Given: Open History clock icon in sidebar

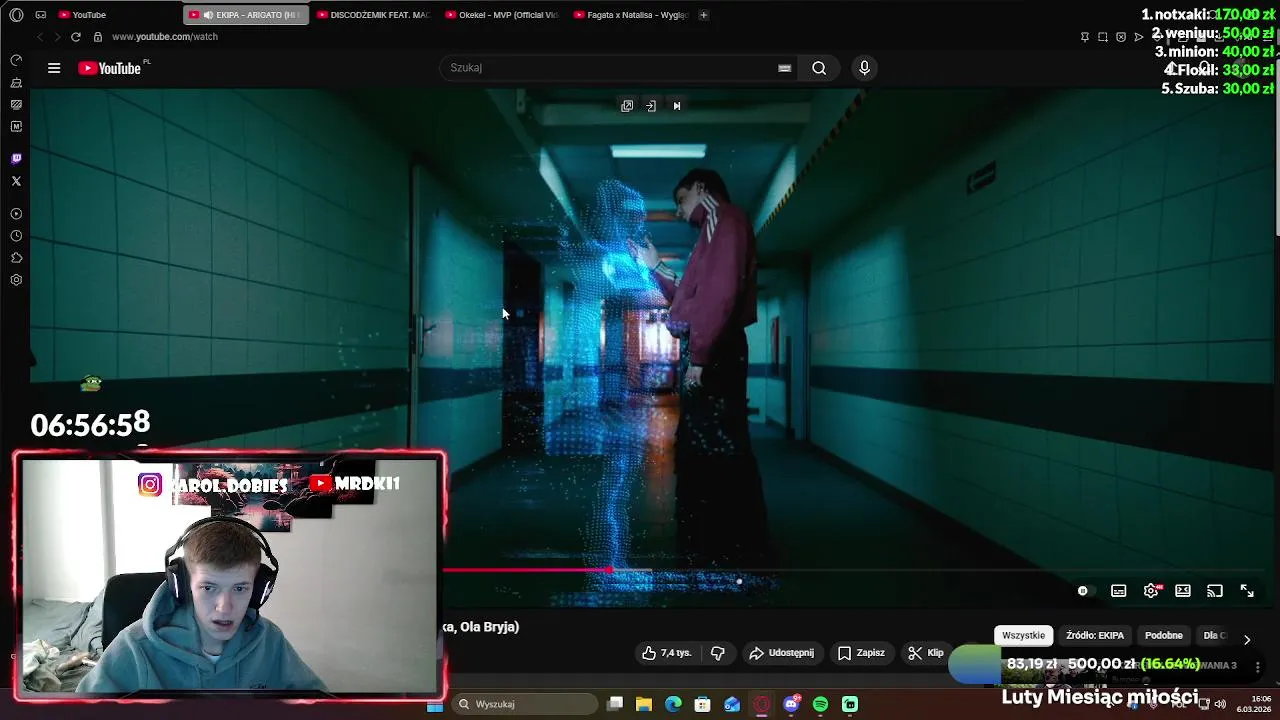Looking at the screenshot, I should point(16,236).
